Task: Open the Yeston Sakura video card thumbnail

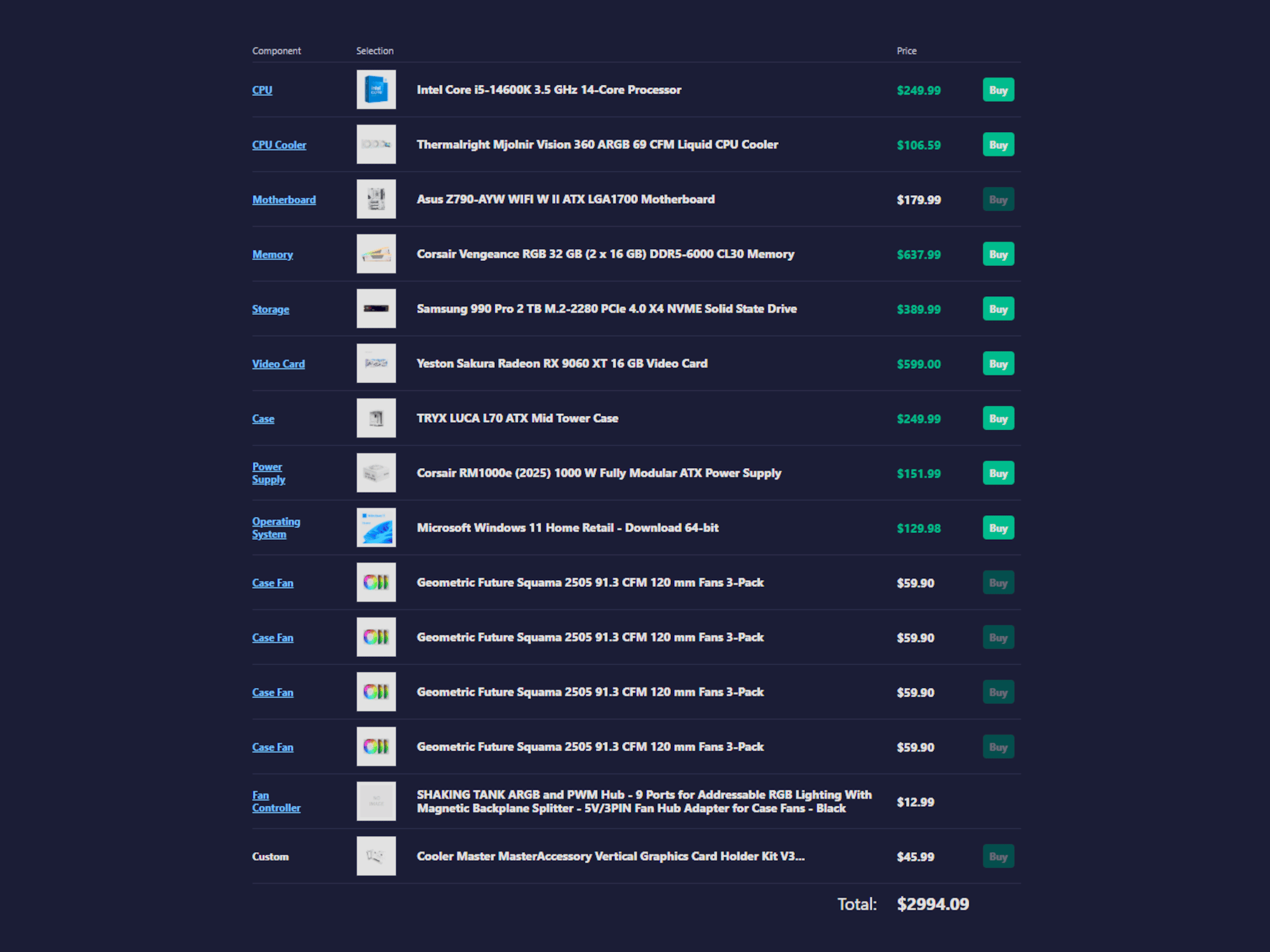Action: (x=376, y=364)
